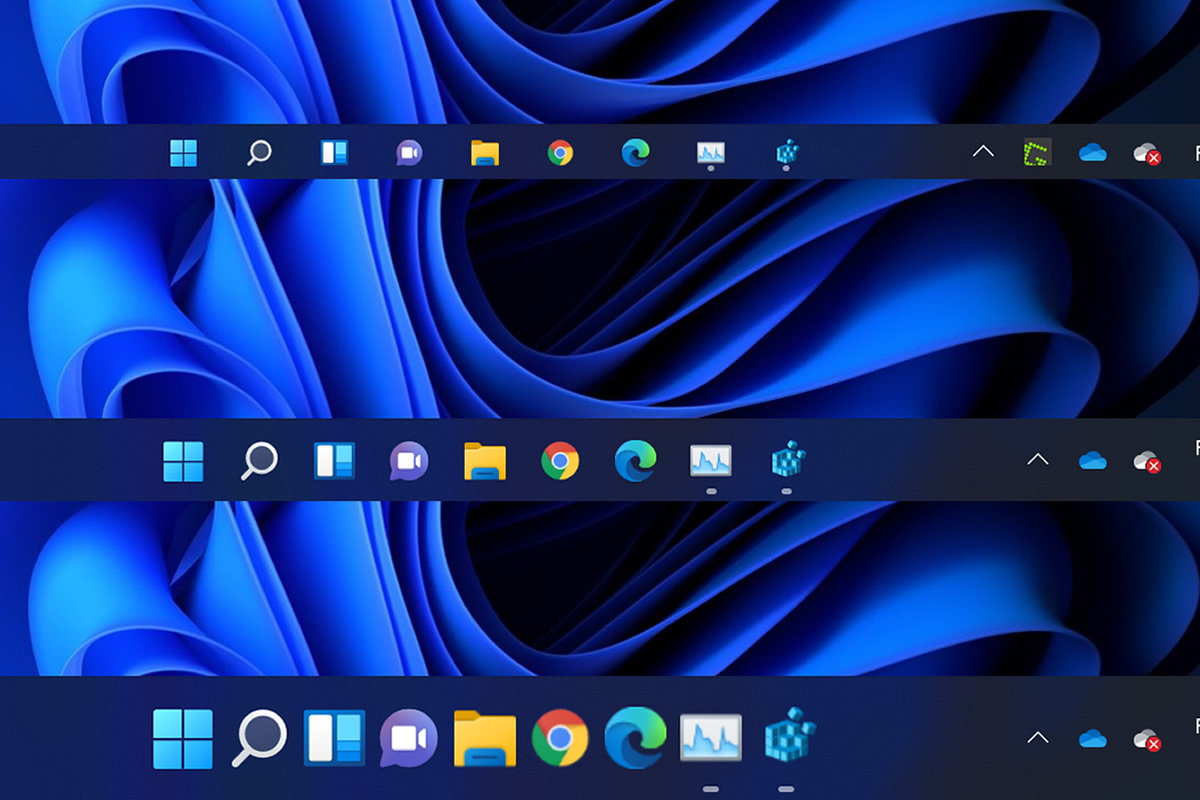Open Registry Editor cubes icon on medium taskbar

[788, 461]
